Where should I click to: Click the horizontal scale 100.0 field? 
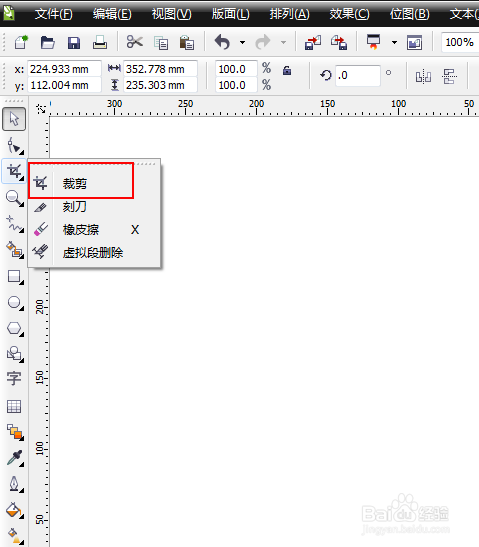point(237,69)
